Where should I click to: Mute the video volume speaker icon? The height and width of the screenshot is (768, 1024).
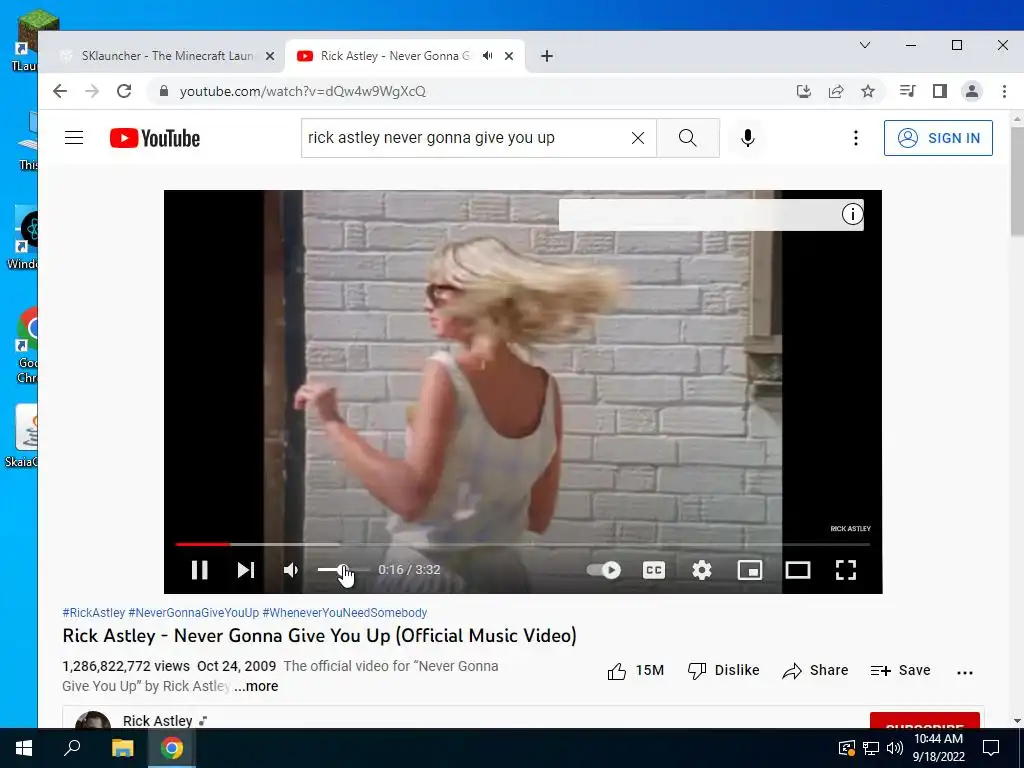pos(291,570)
